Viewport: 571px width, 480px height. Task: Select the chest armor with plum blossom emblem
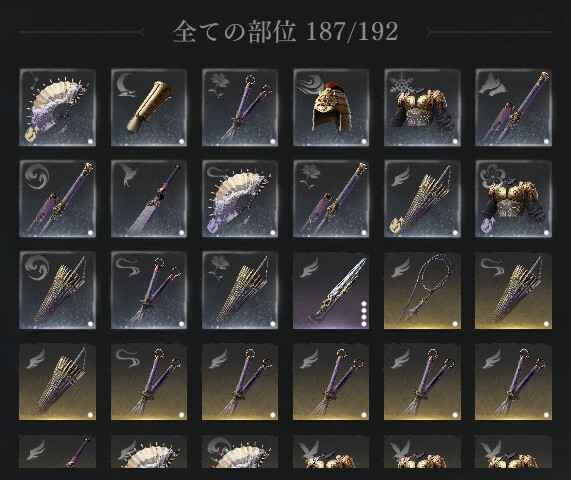tap(513, 199)
